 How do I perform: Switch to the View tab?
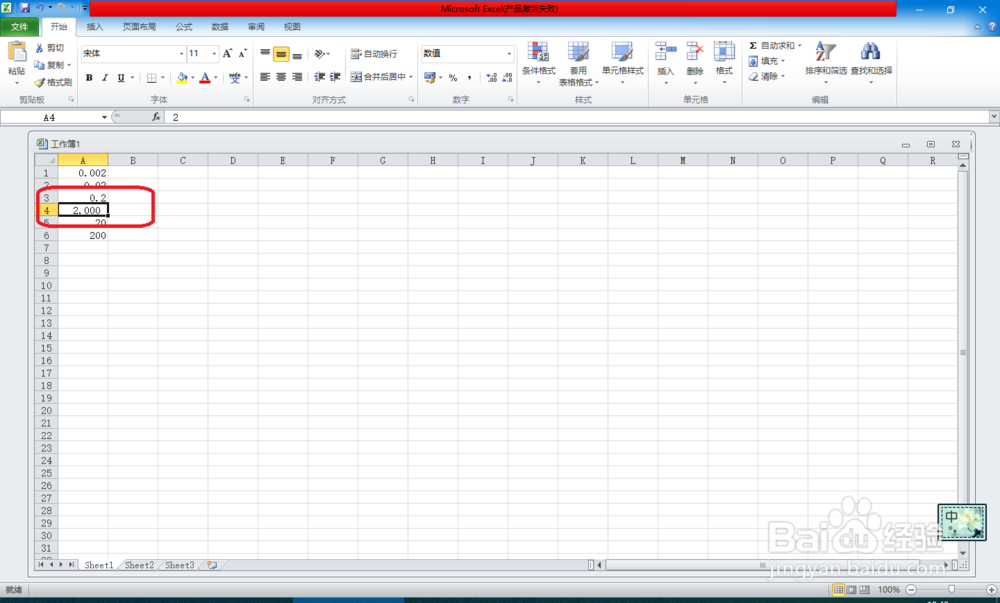click(x=292, y=27)
